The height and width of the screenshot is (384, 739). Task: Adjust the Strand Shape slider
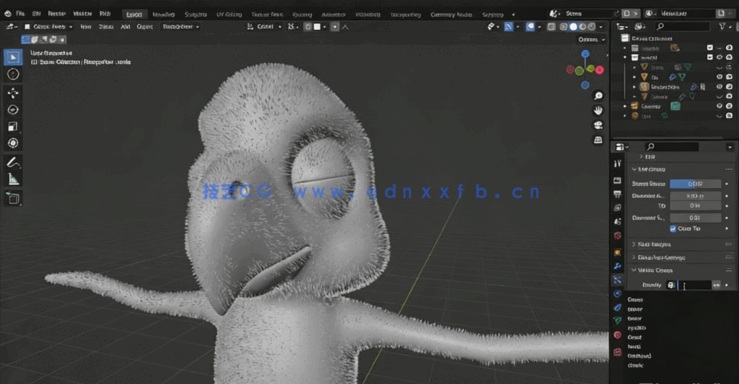[695, 184]
